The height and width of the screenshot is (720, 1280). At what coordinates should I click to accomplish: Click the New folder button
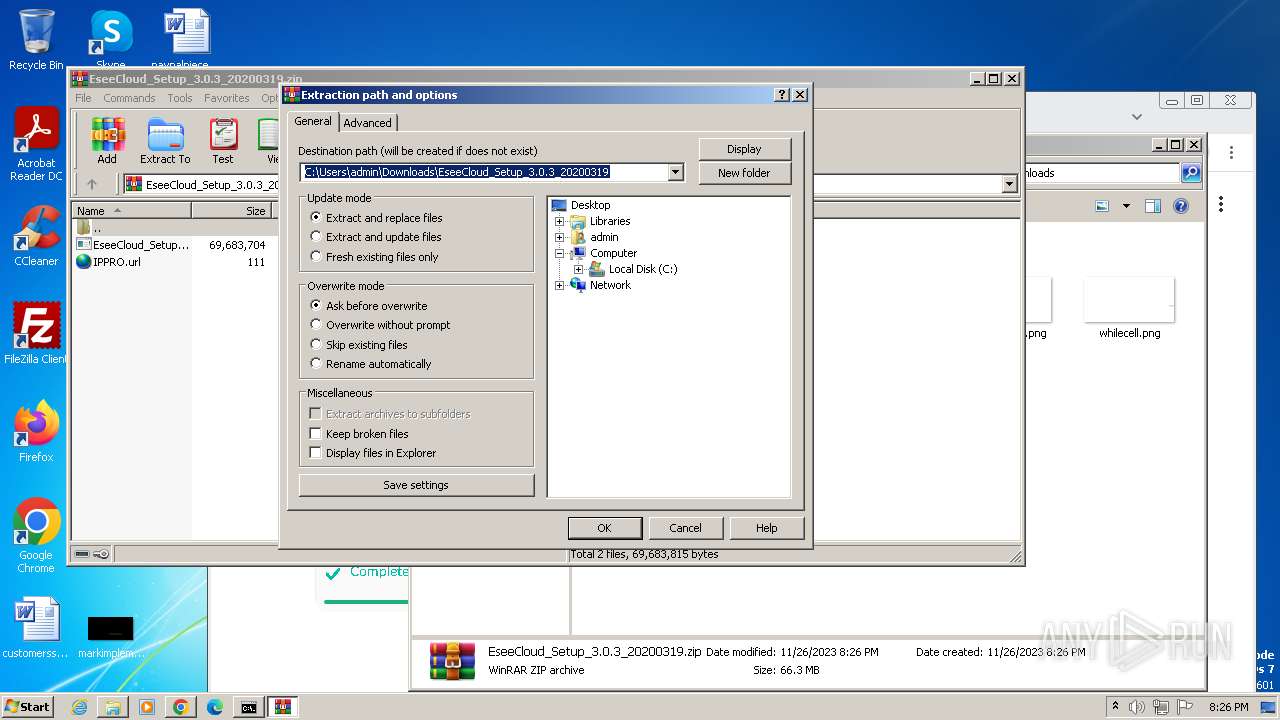tap(744, 173)
